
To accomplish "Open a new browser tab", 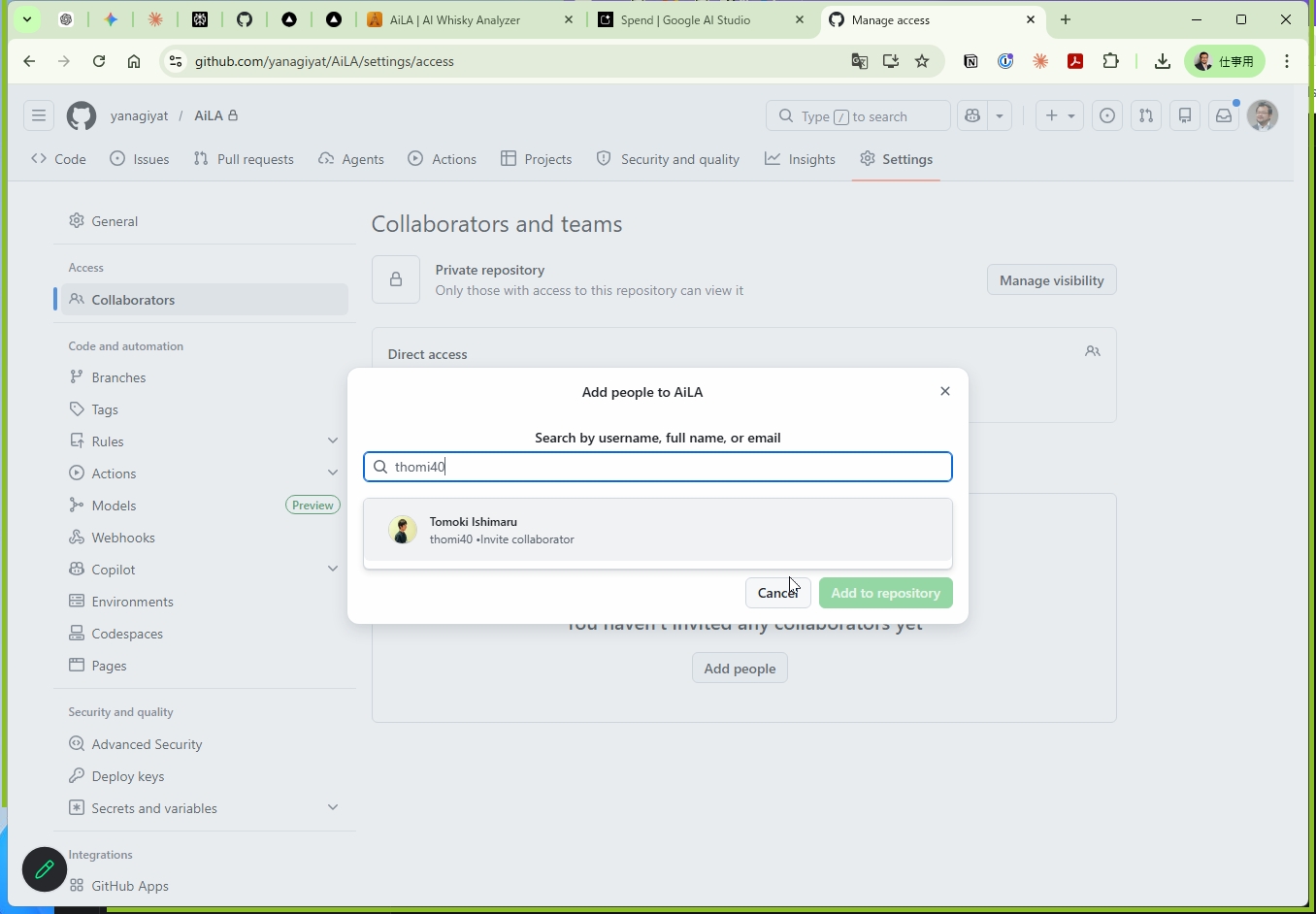I will pyautogui.click(x=1066, y=19).
